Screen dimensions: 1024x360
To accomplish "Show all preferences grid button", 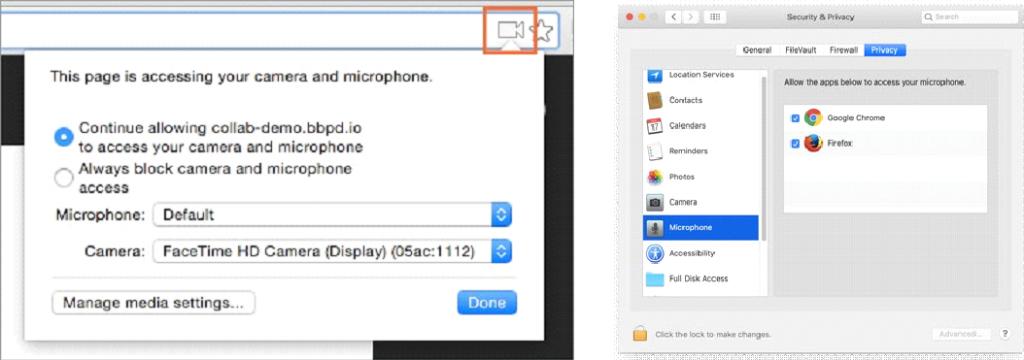I will click(715, 17).
